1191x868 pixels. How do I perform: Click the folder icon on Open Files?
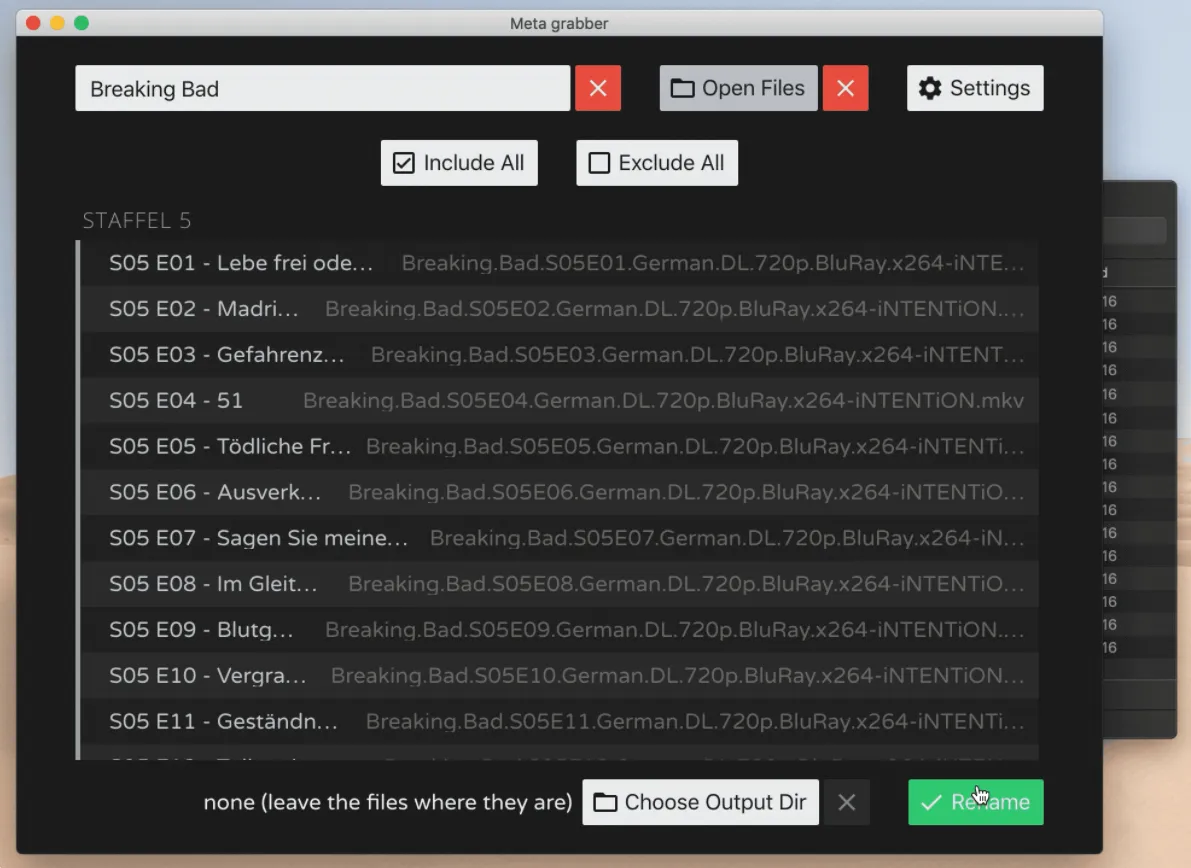[x=681, y=88]
